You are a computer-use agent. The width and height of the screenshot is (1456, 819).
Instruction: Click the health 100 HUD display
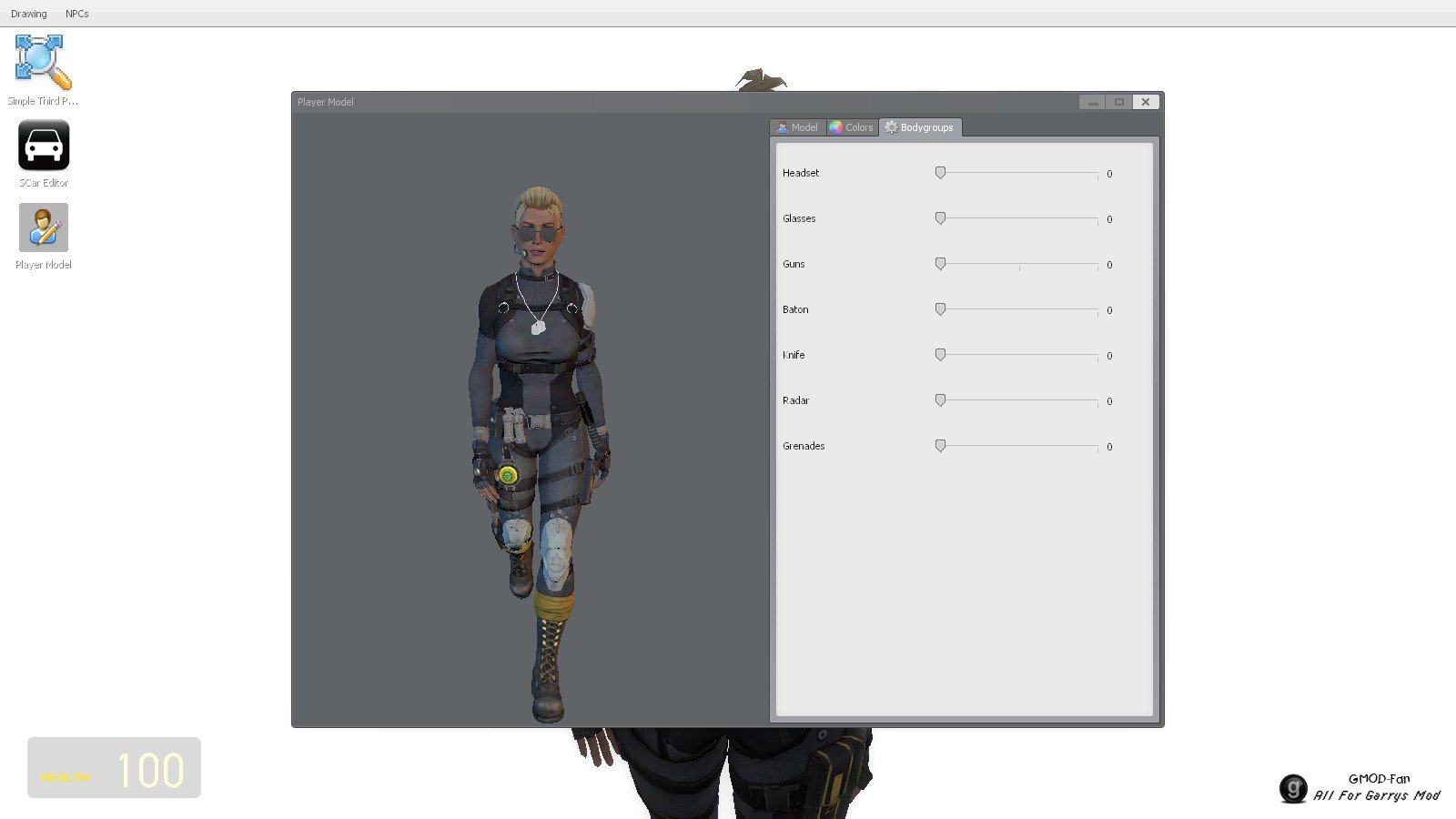coord(114,768)
